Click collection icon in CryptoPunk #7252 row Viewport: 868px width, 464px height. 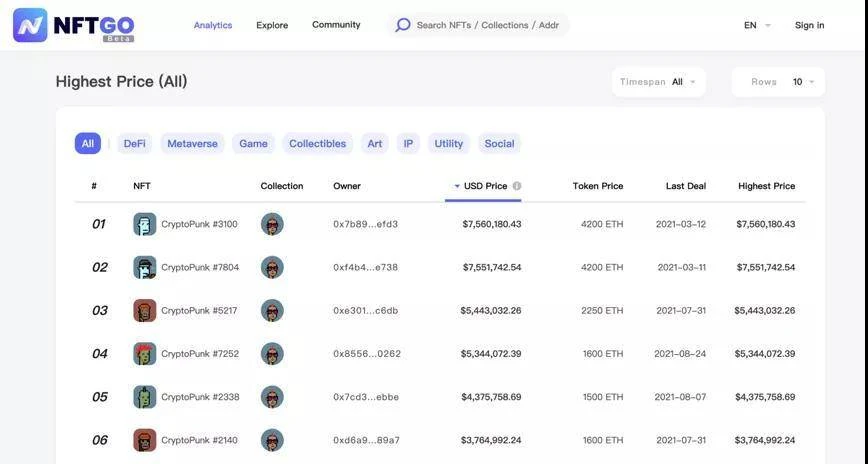coord(272,354)
